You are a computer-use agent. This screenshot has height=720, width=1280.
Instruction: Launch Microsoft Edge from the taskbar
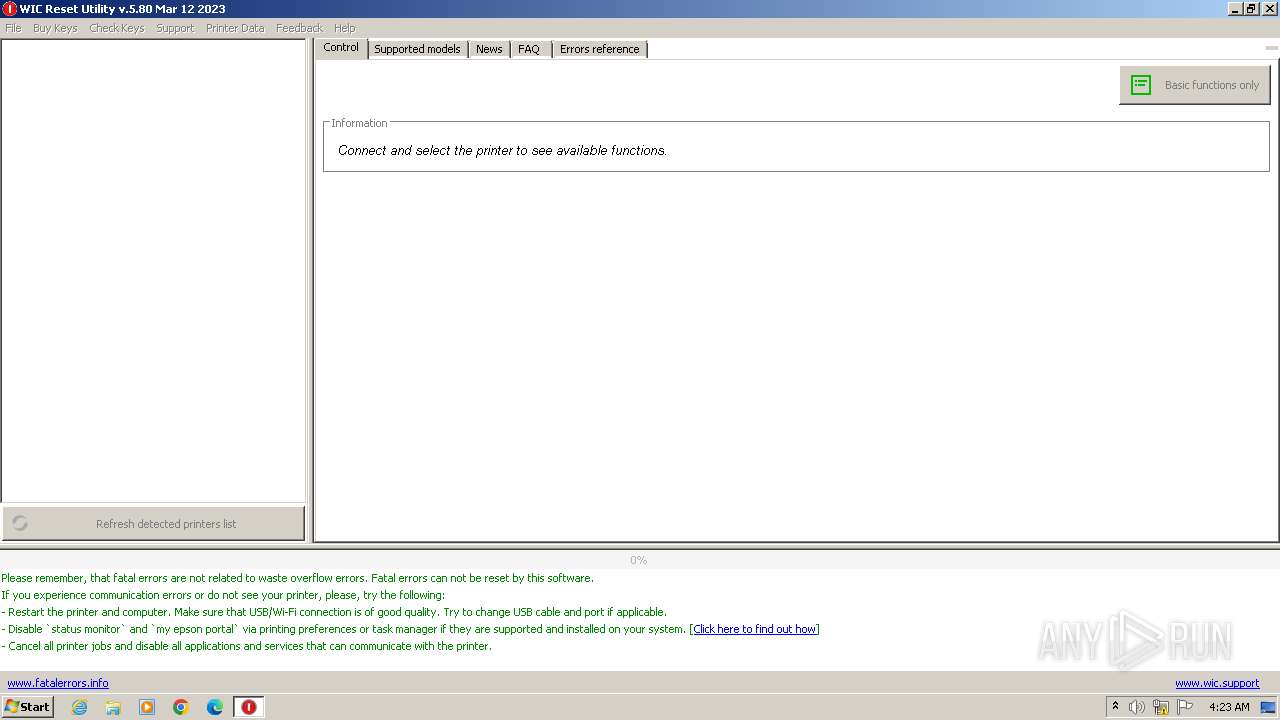tap(215, 707)
